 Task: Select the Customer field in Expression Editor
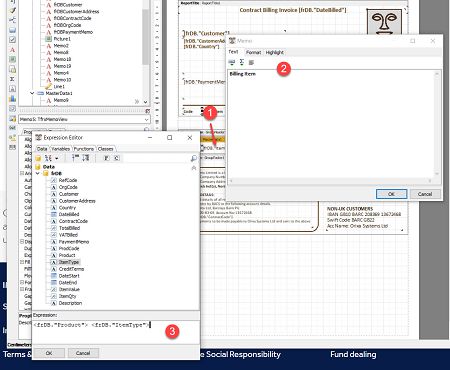69,194
